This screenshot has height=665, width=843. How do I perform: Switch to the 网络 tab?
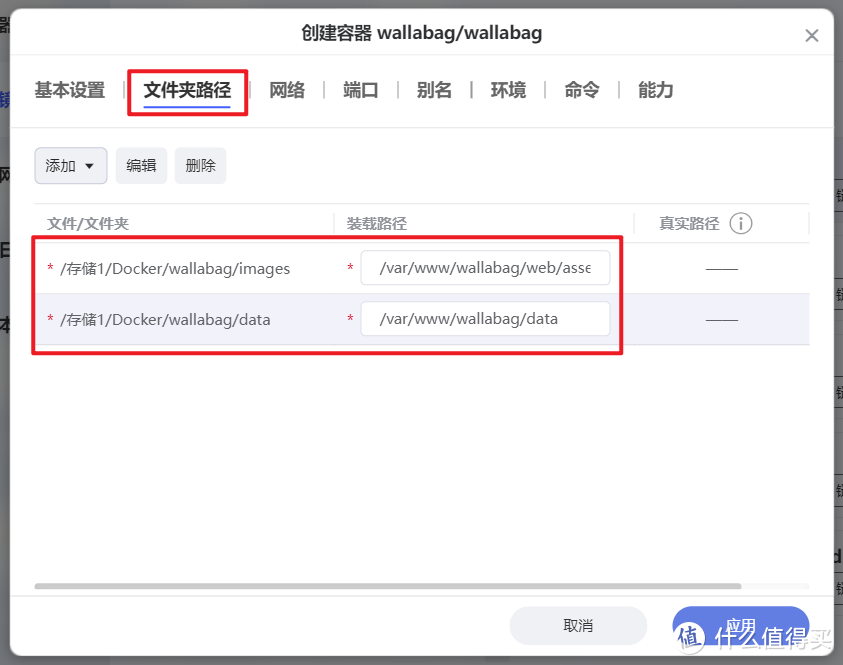[287, 89]
